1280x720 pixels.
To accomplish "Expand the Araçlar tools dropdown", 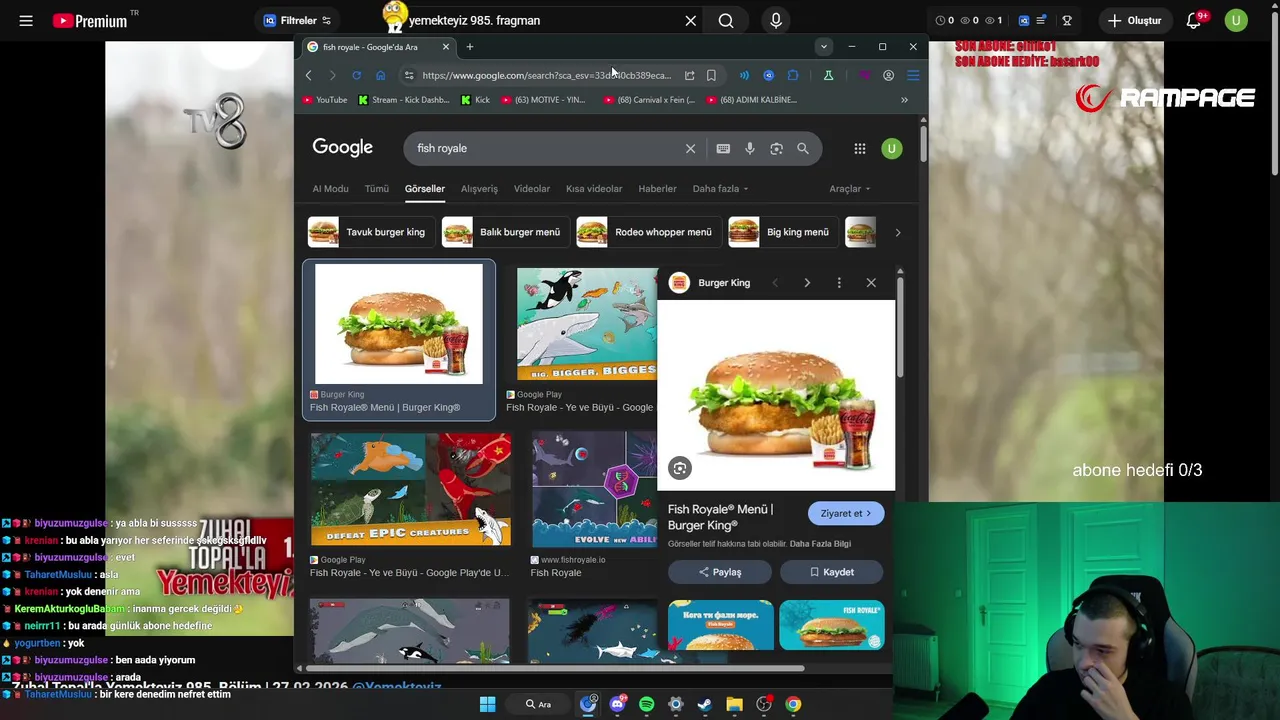I will click(x=849, y=188).
